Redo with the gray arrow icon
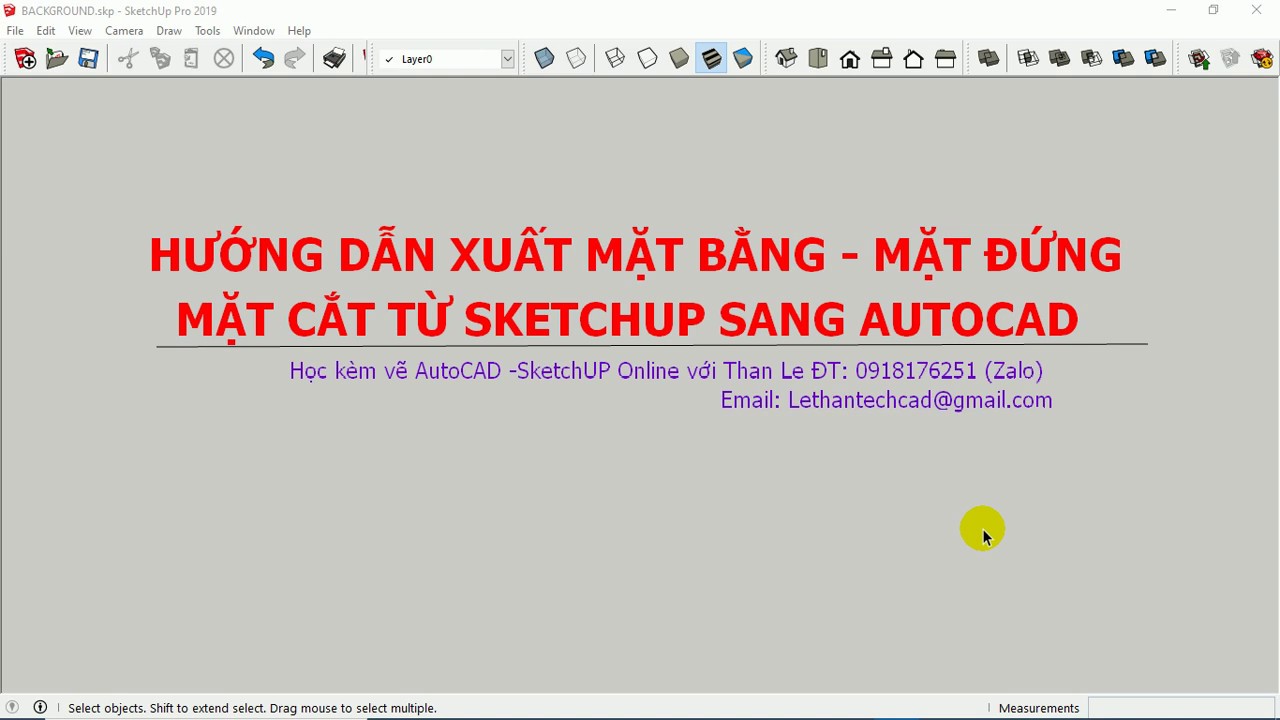The image size is (1280, 720). click(295, 59)
